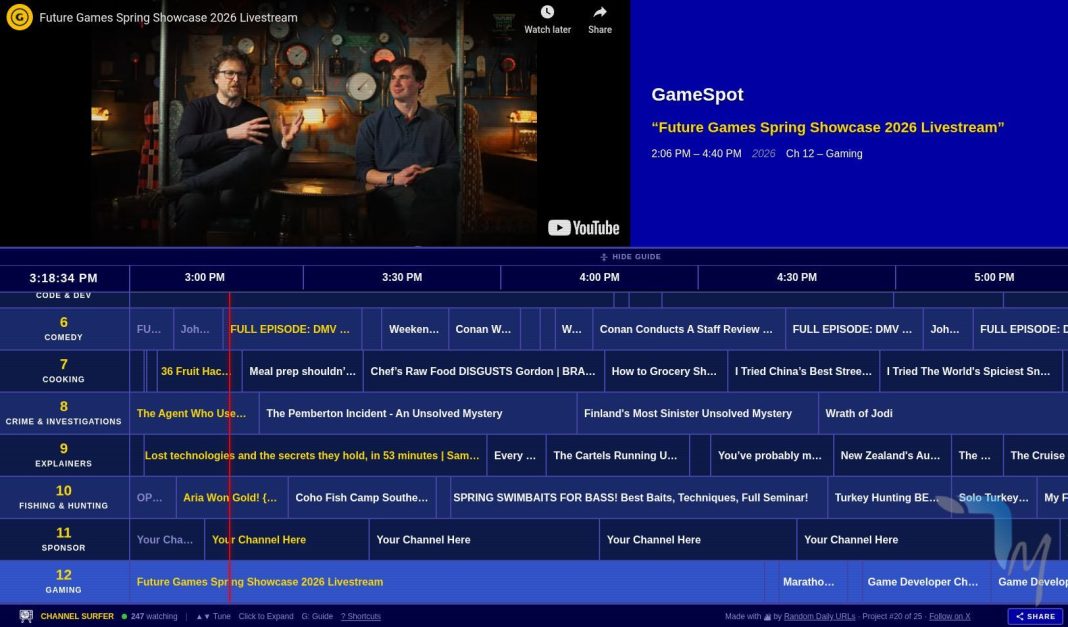Follow on X via the footer link
Viewport: 1068px width, 627px height.
tap(950, 616)
